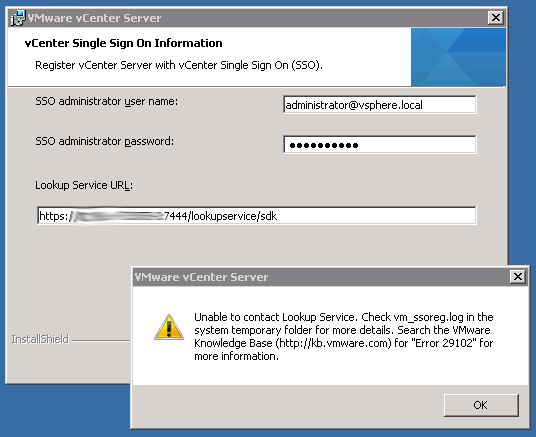Focus the SSO administrator user name field
The image size is (536, 437).
coord(379,105)
